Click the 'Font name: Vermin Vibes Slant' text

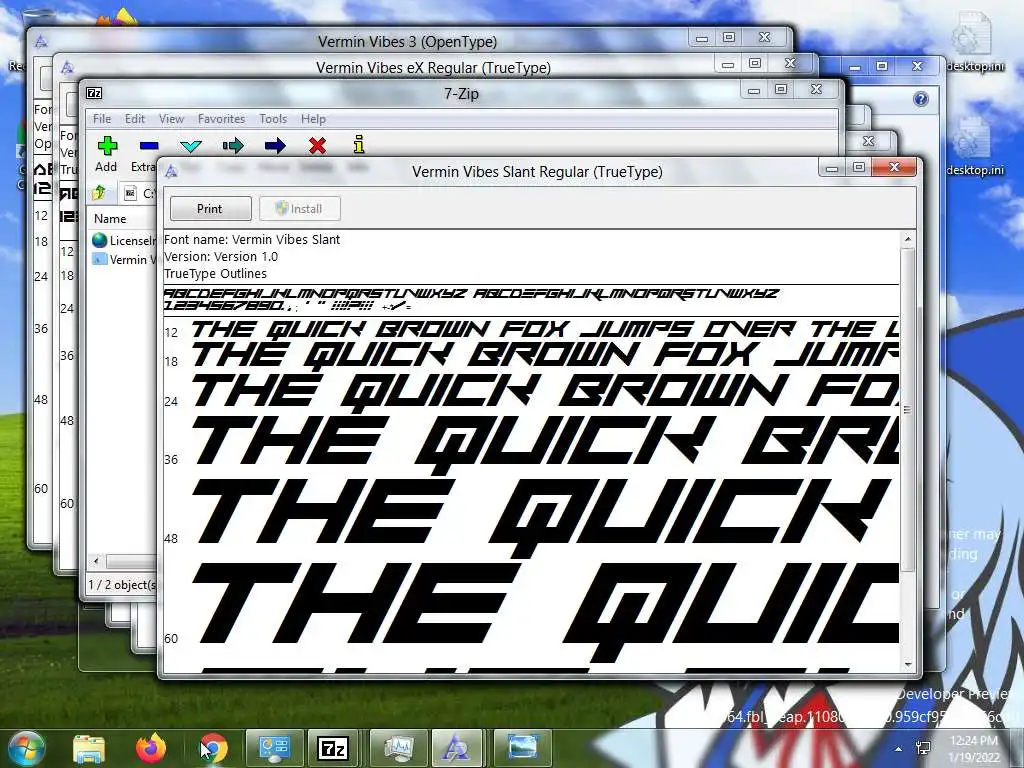tap(252, 240)
